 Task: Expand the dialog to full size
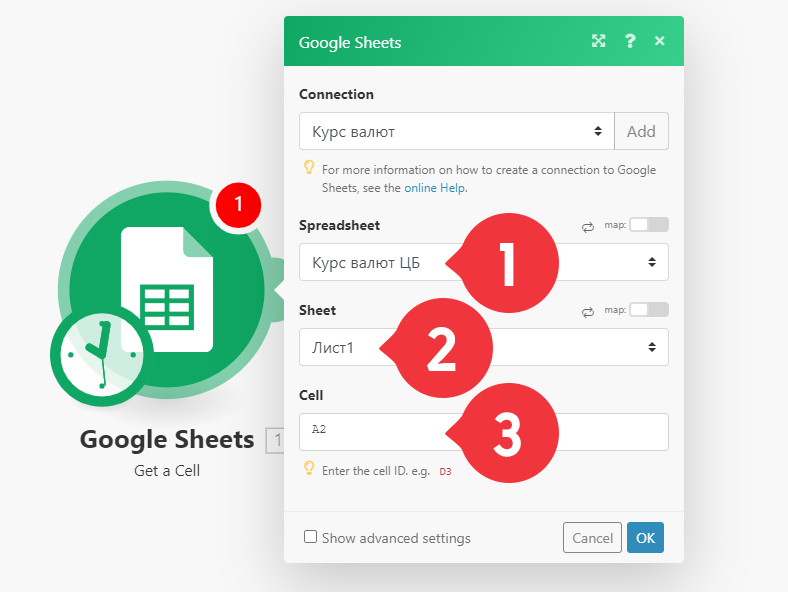point(599,41)
